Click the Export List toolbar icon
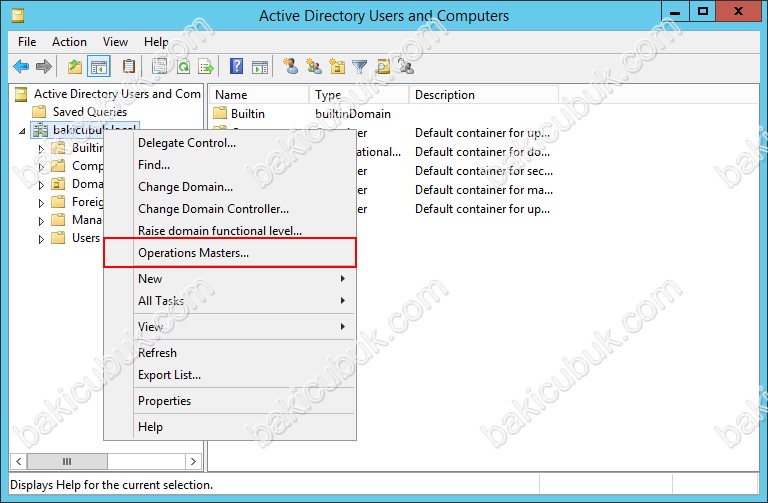Screen dimensions: 768x503 pyautogui.click(x=206, y=66)
